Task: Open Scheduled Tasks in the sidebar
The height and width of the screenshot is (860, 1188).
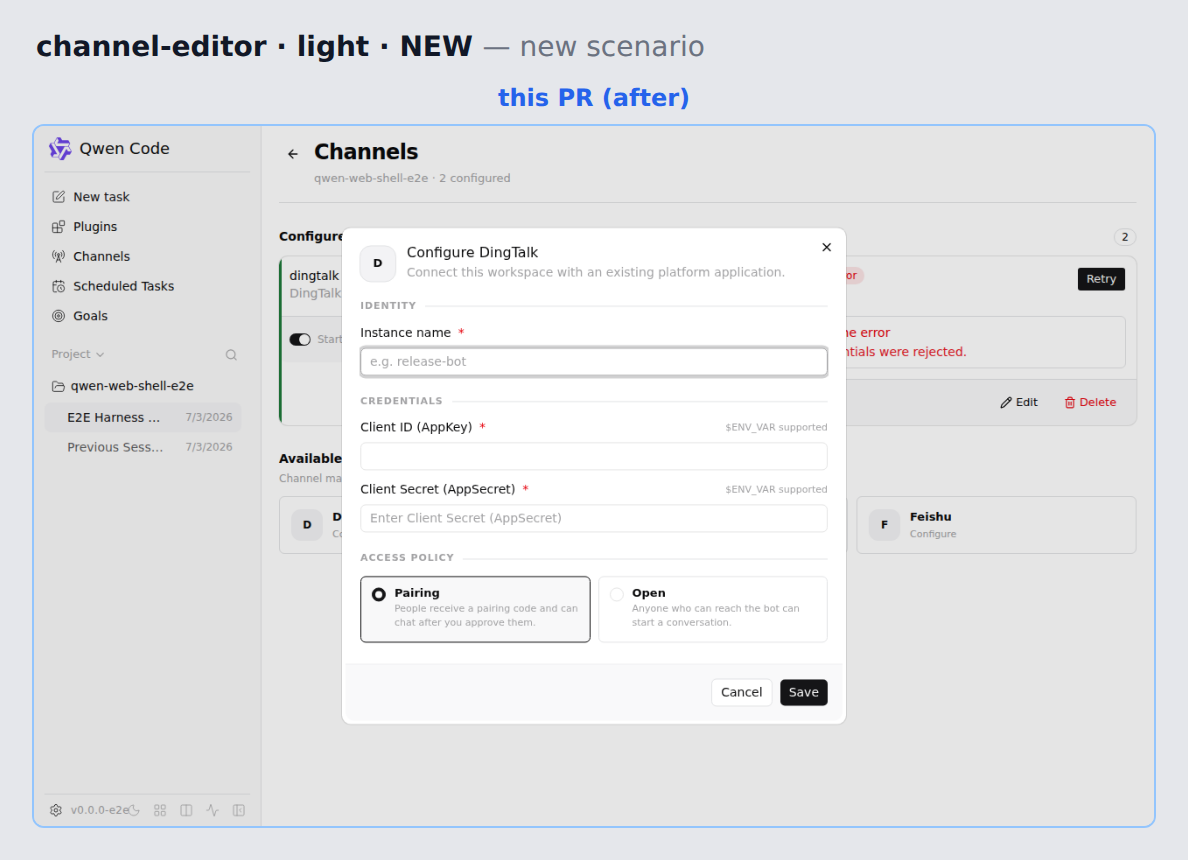Action: click(142, 286)
